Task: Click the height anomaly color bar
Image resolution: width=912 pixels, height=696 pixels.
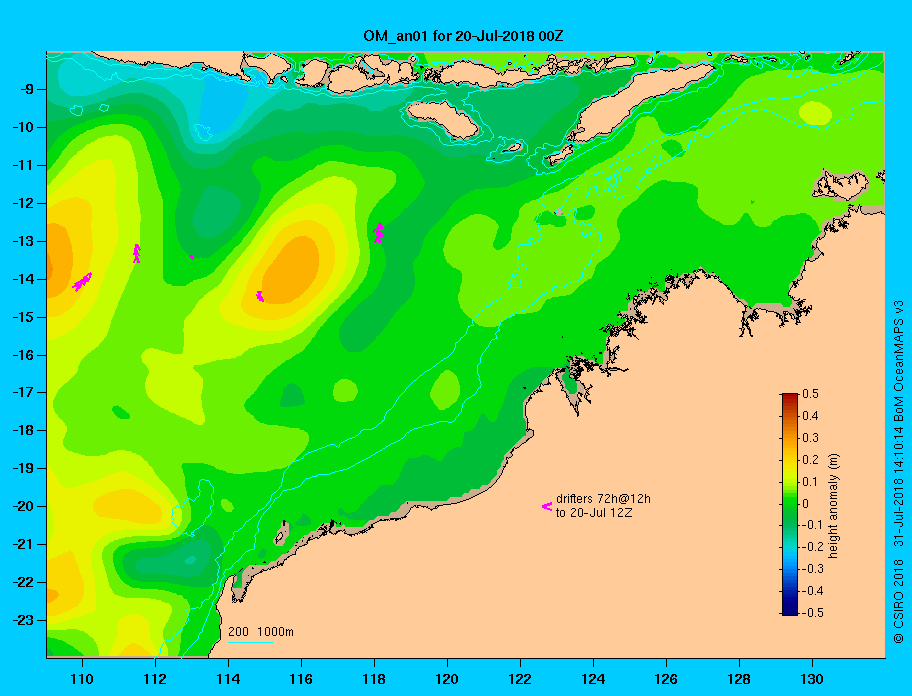Action: 790,504
